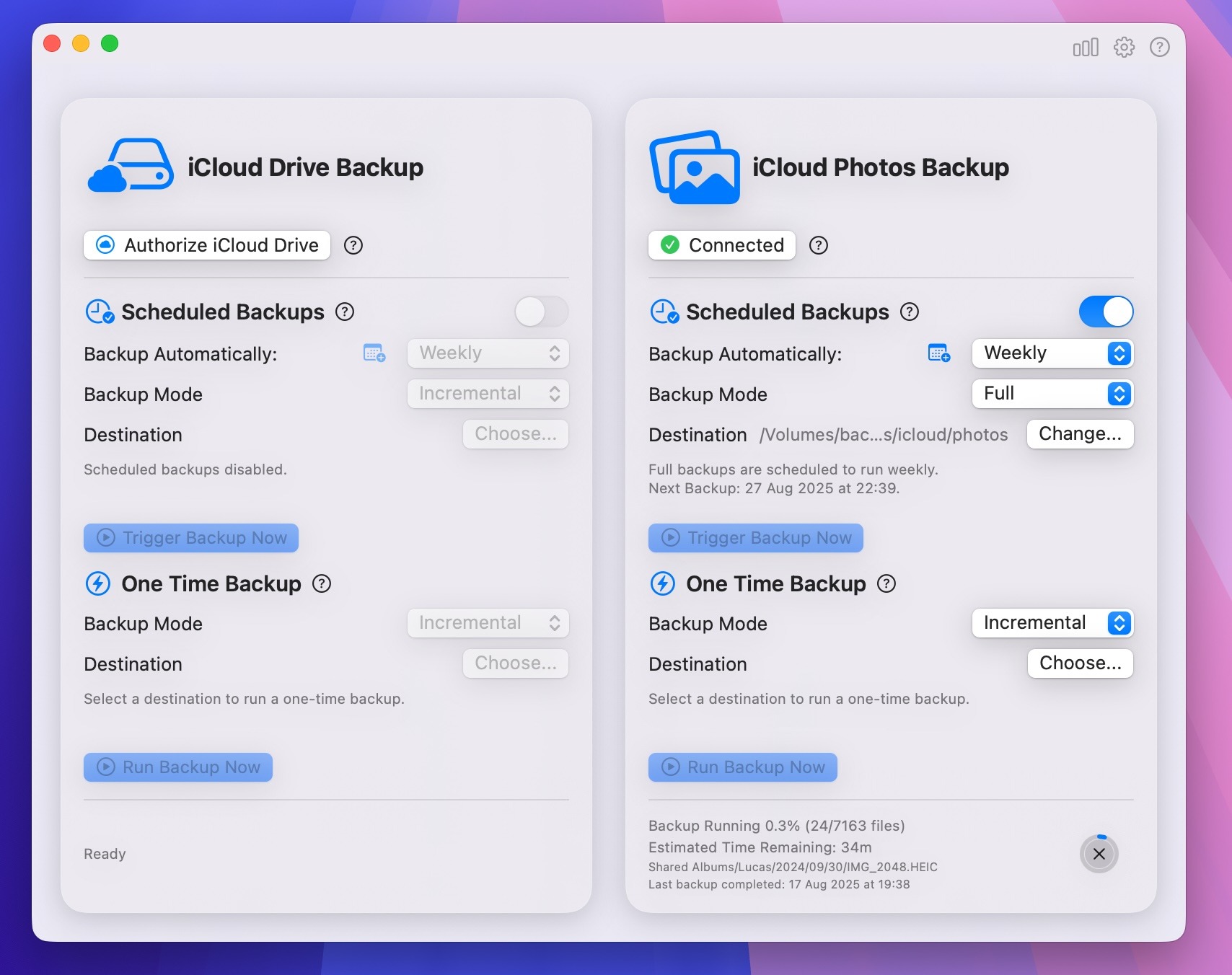Open the statistics bar chart icon

1086,48
